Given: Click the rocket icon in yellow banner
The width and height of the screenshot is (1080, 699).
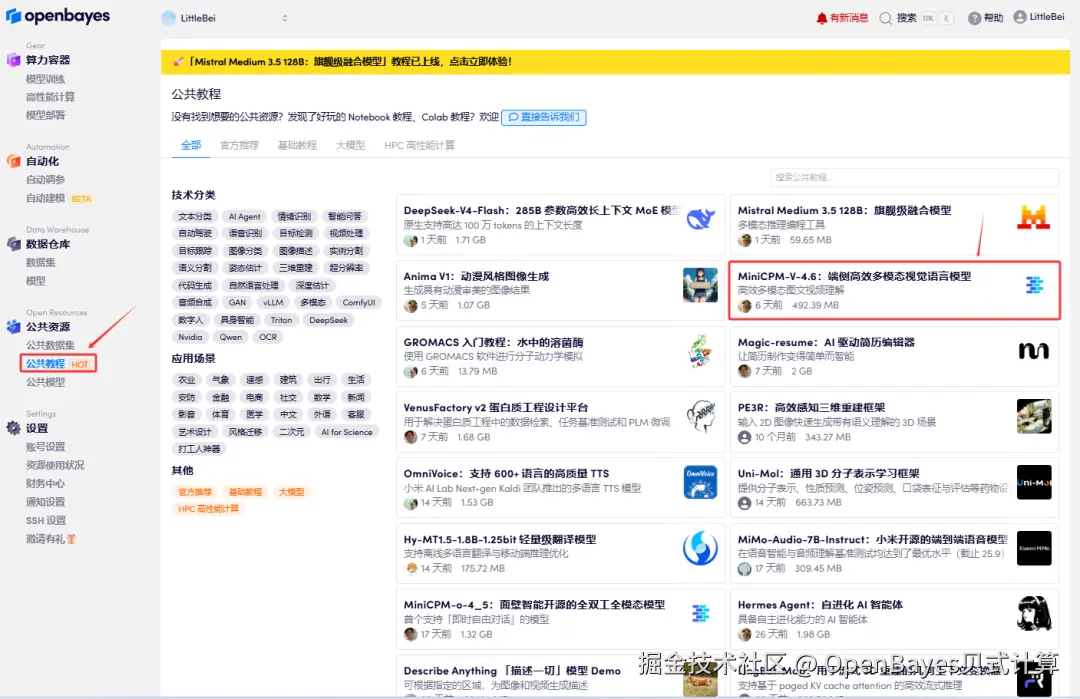Looking at the screenshot, I should click(x=178, y=61).
